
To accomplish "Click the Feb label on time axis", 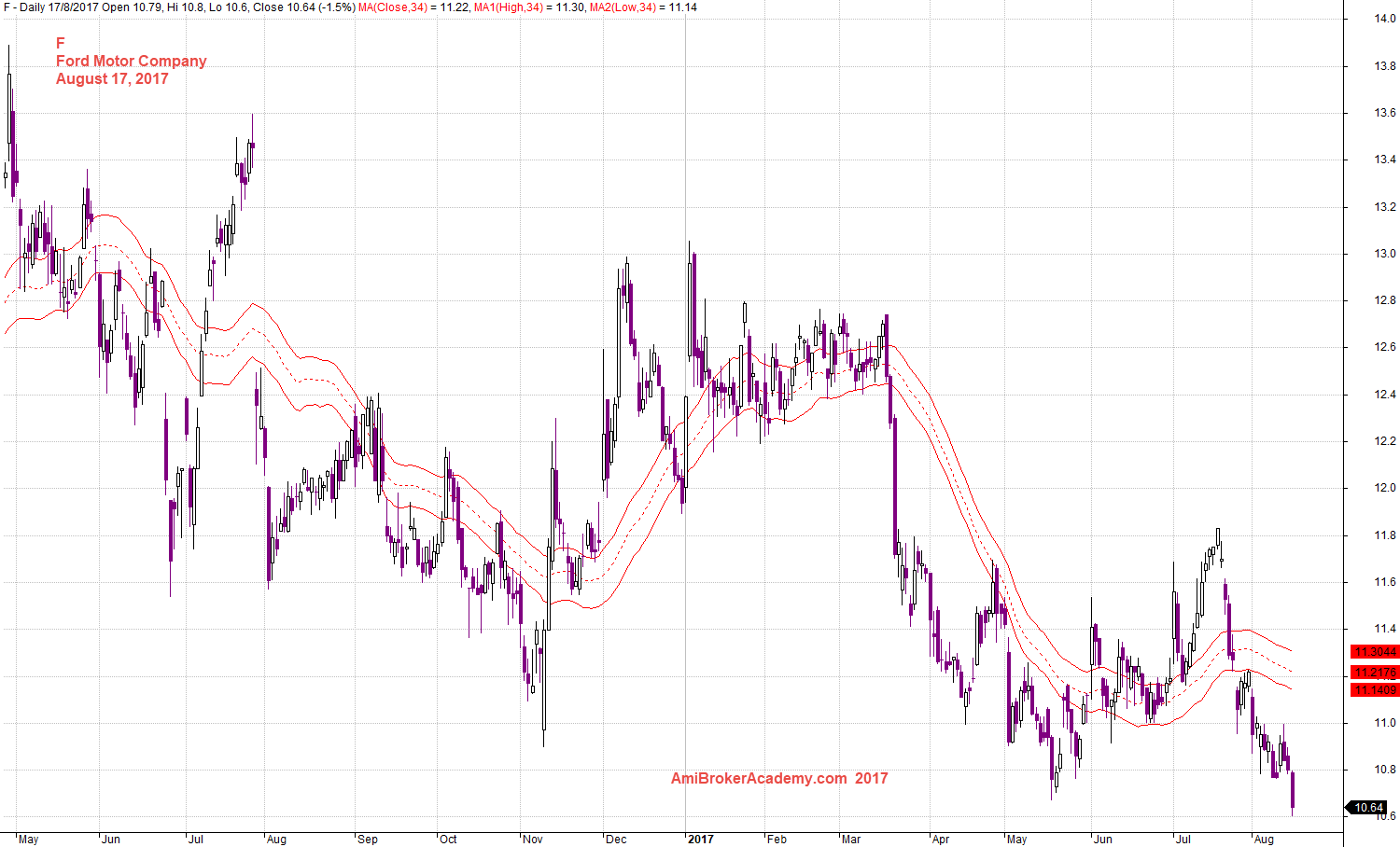I will (777, 840).
